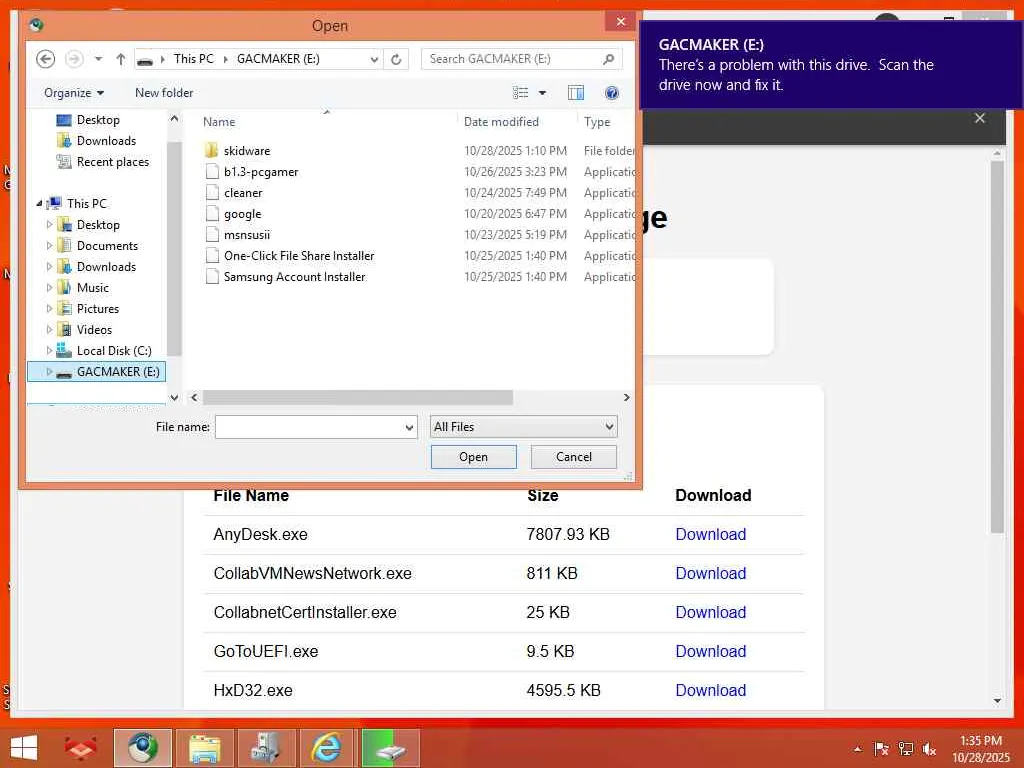
Task: Sort files by Name column
Action: 219,121
